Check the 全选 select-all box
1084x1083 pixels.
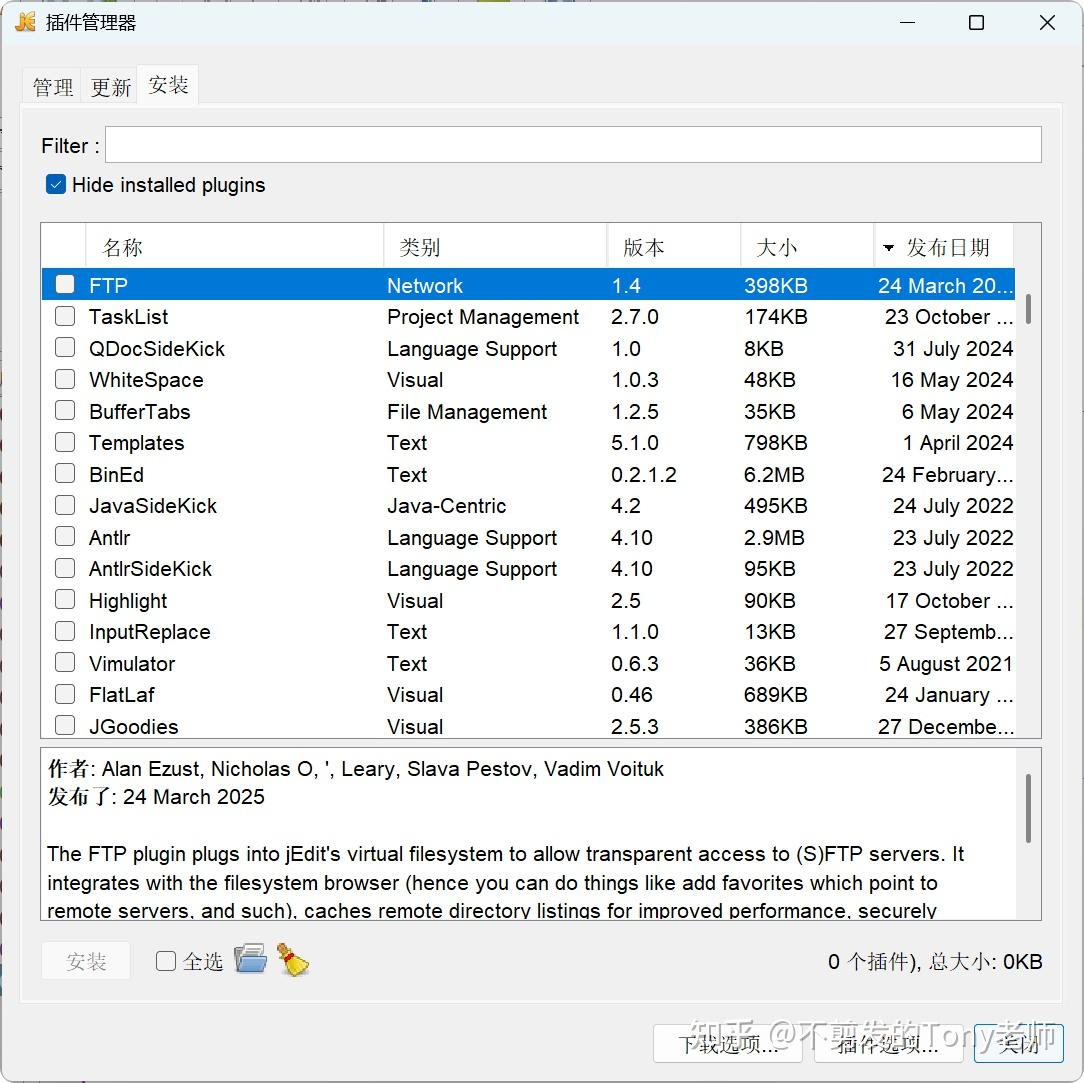pyautogui.click(x=166, y=961)
